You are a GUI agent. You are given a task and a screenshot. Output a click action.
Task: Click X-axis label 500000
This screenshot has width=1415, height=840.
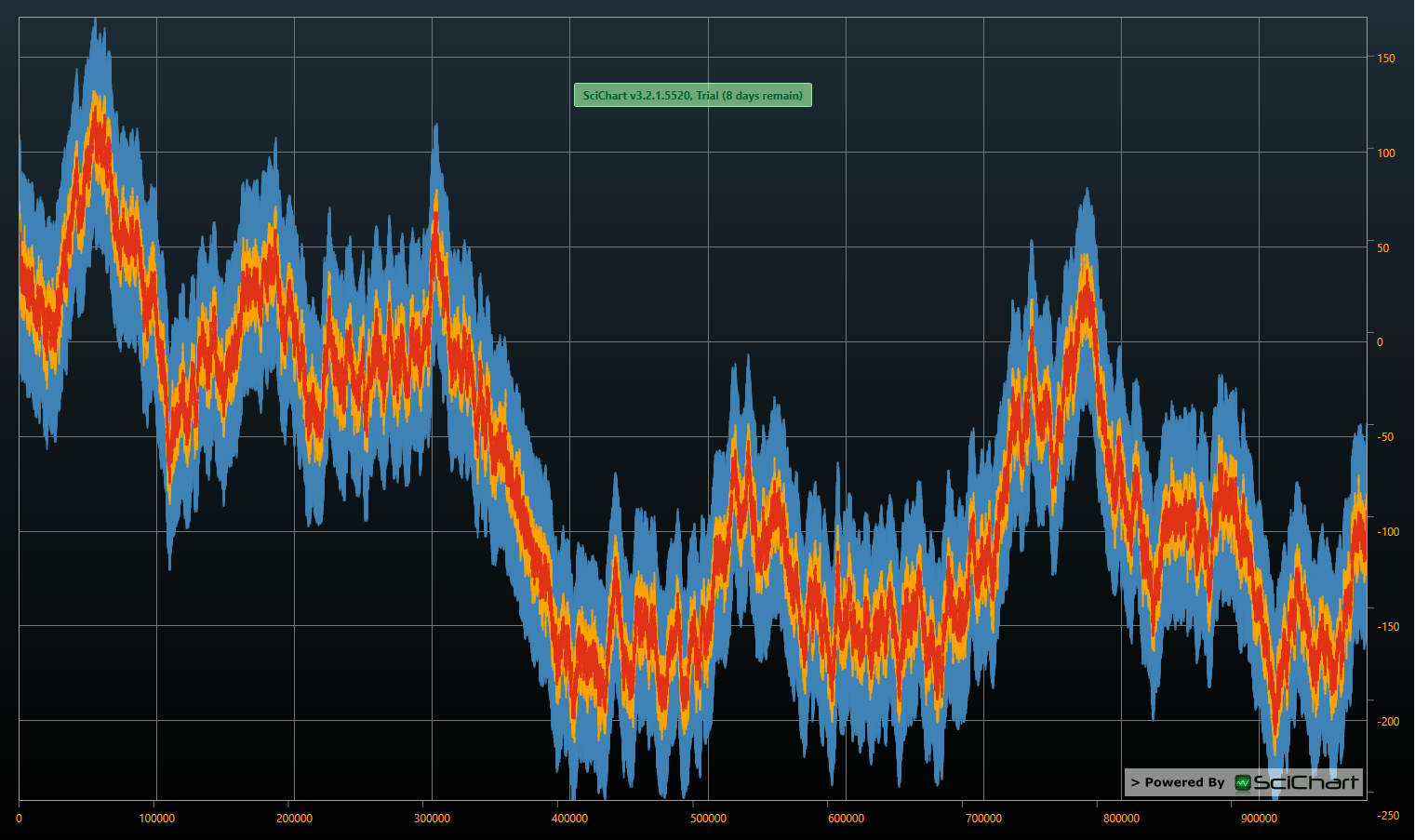pyautogui.click(x=708, y=819)
